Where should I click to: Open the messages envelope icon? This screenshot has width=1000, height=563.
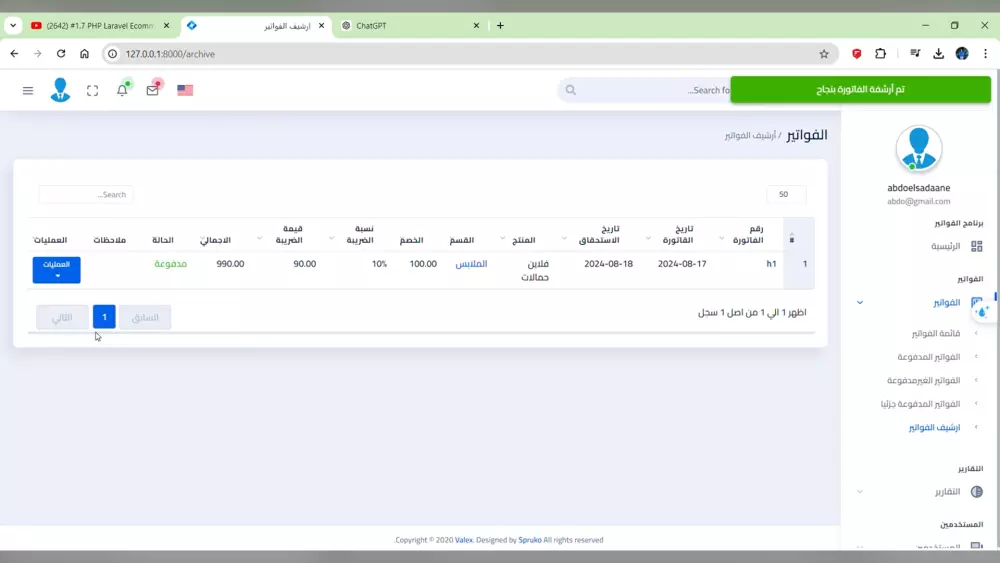[152, 90]
